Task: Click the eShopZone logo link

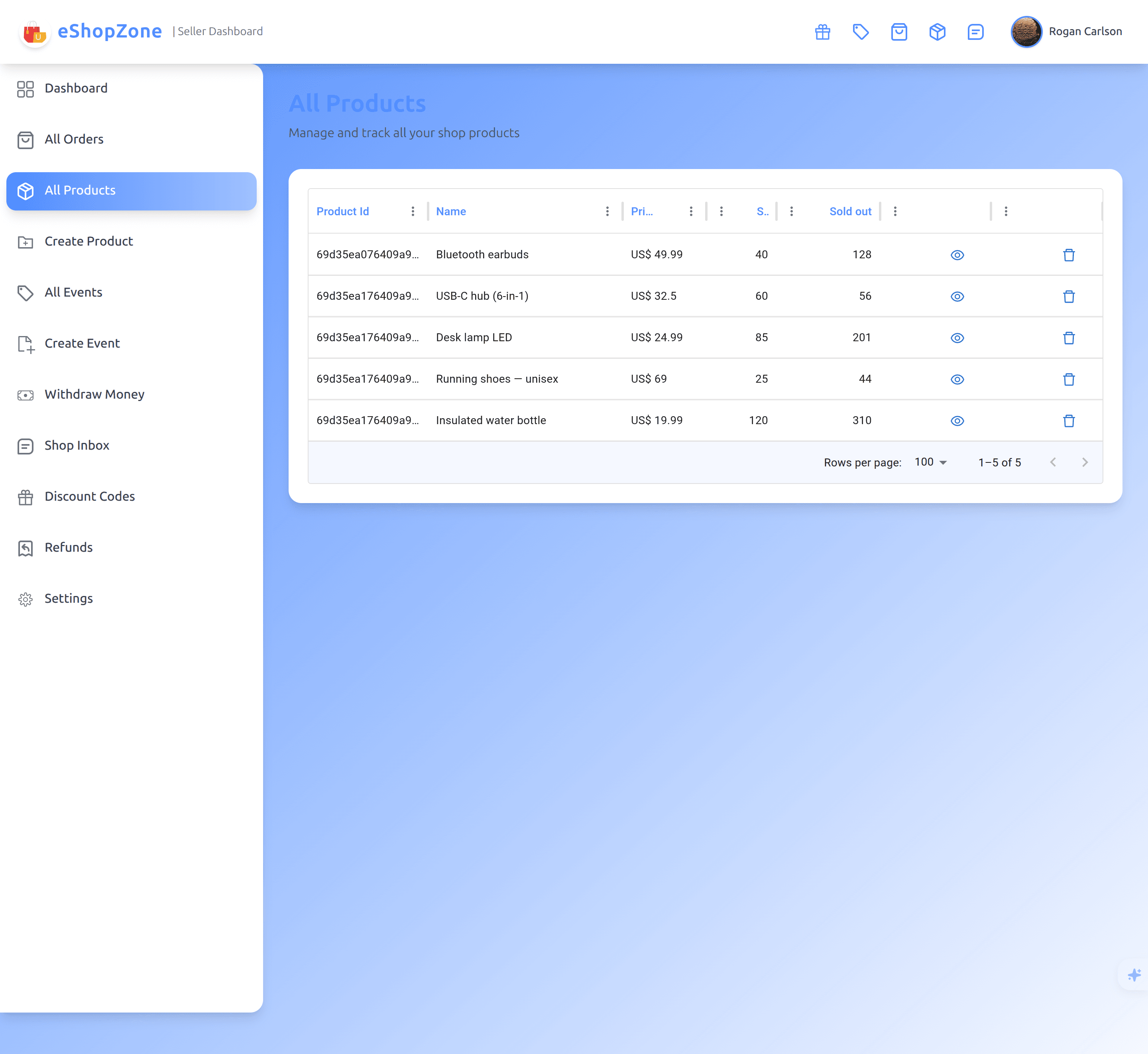Action: tap(91, 31)
